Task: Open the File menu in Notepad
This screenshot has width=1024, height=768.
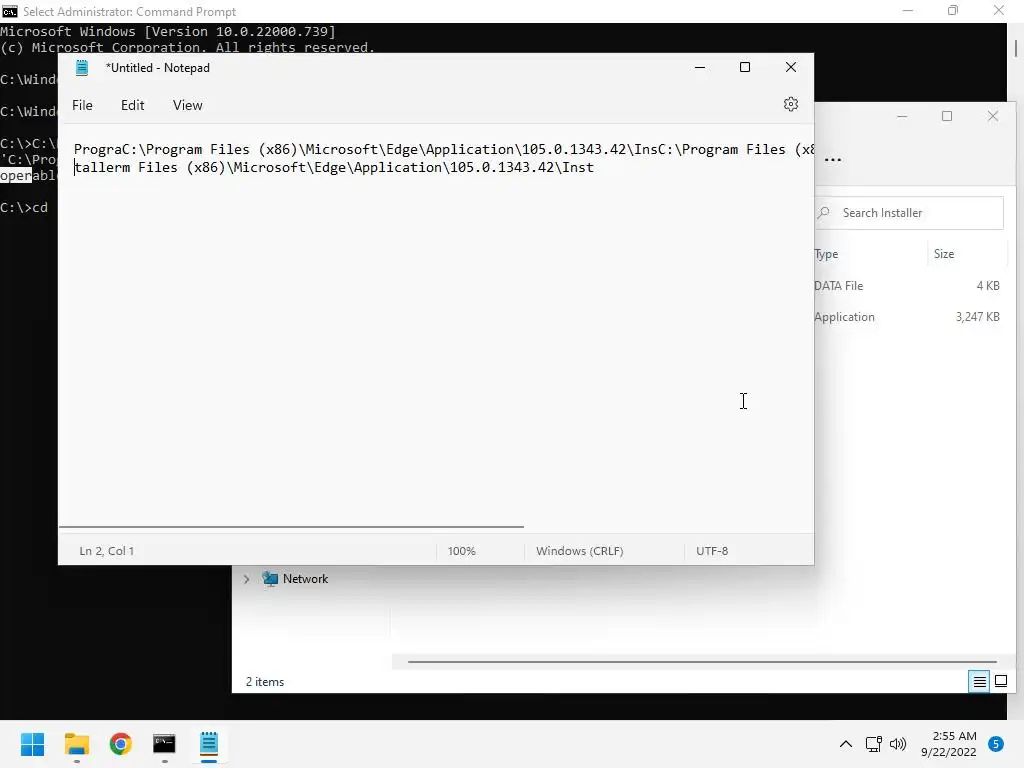Action: (x=82, y=105)
